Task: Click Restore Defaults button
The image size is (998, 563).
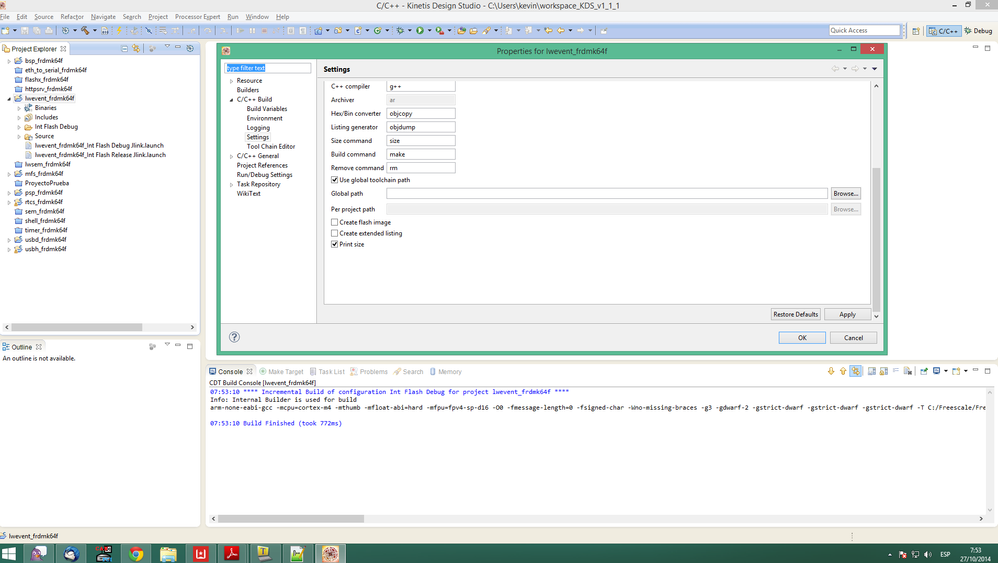Action: (x=796, y=314)
